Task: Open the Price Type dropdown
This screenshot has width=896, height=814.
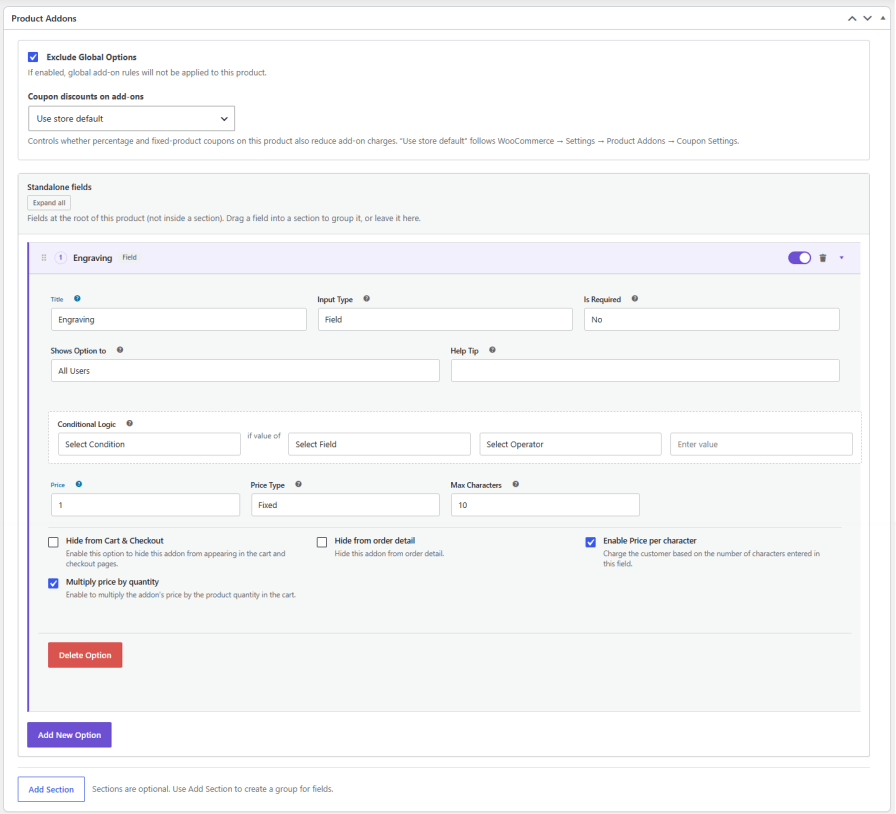Action: (x=345, y=505)
